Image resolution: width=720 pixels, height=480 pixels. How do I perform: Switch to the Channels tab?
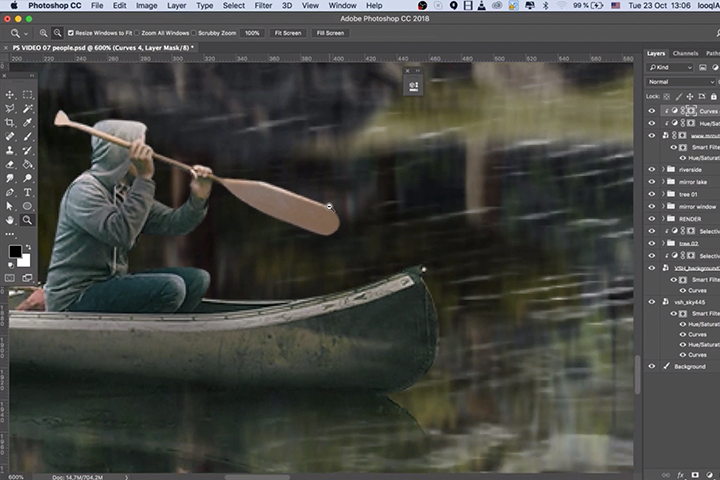[685, 53]
